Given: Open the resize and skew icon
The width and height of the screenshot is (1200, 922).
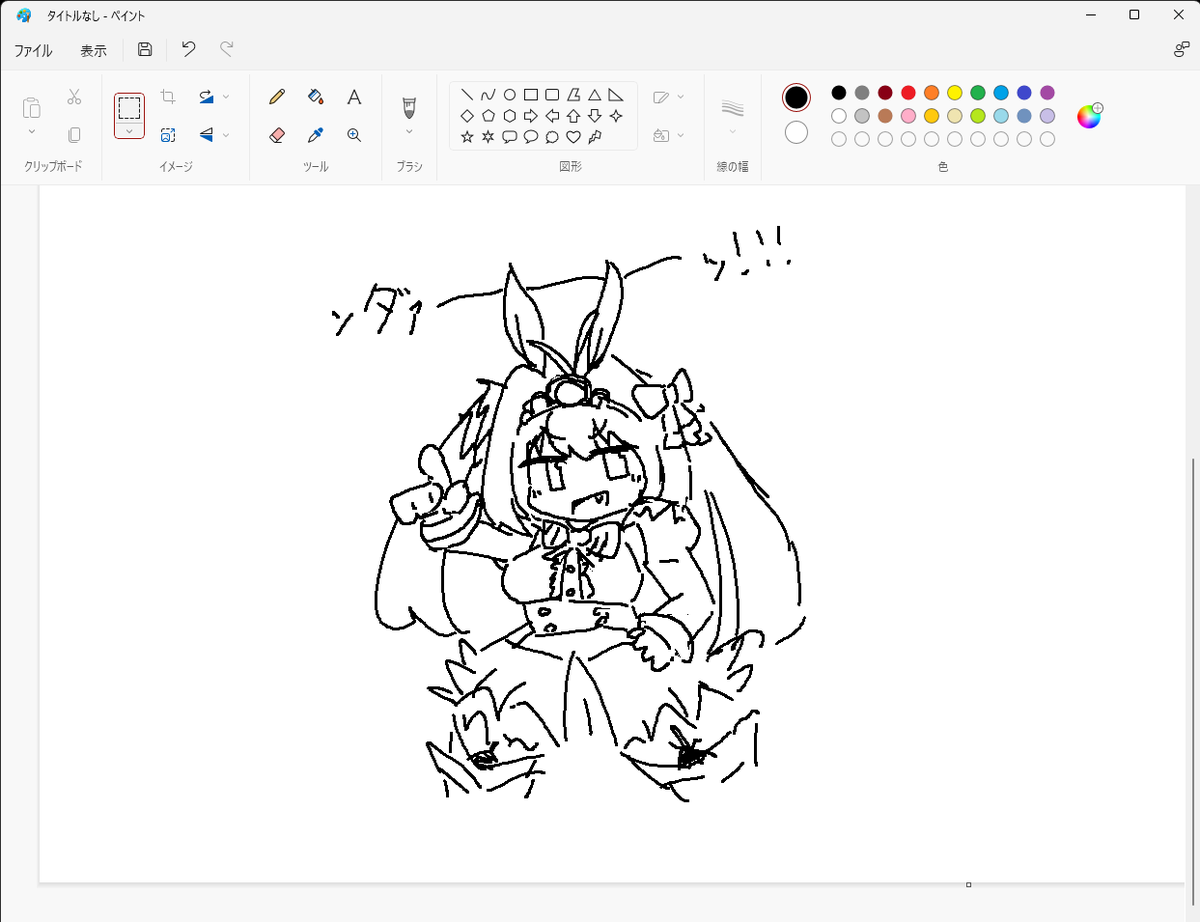Looking at the screenshot, I should 168,134.
